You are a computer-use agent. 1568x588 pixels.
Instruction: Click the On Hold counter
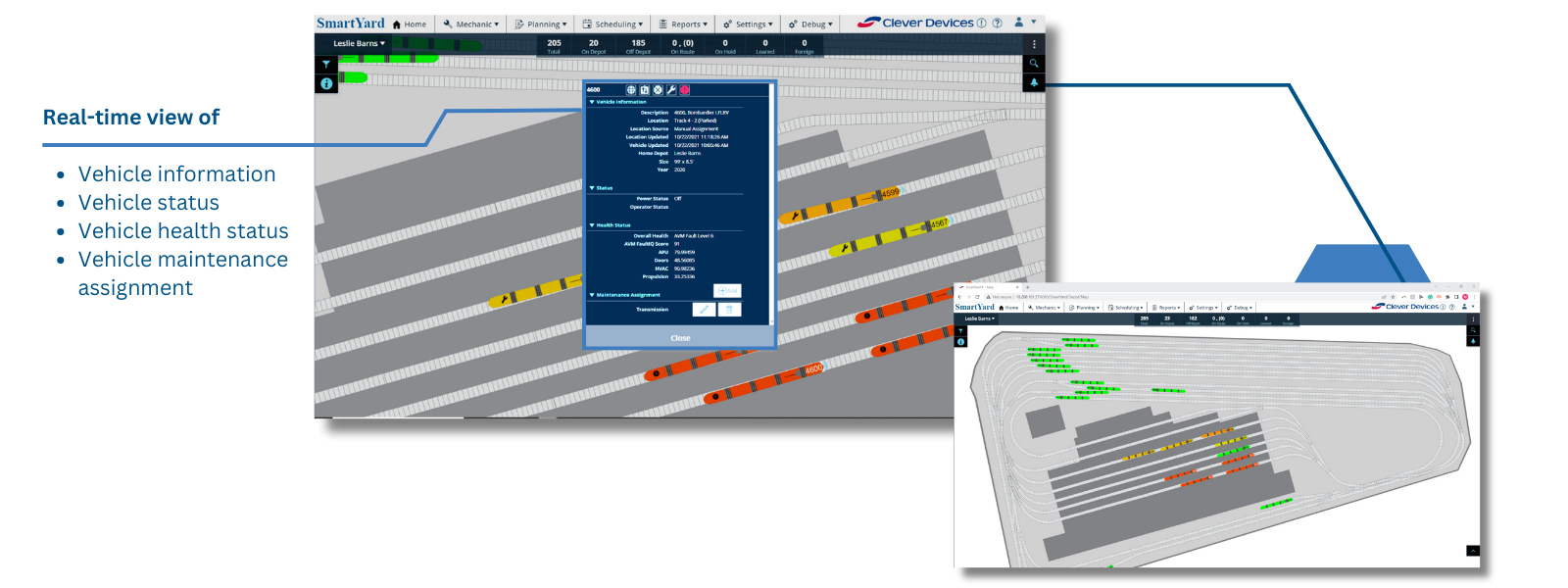[x=725, y=46]
